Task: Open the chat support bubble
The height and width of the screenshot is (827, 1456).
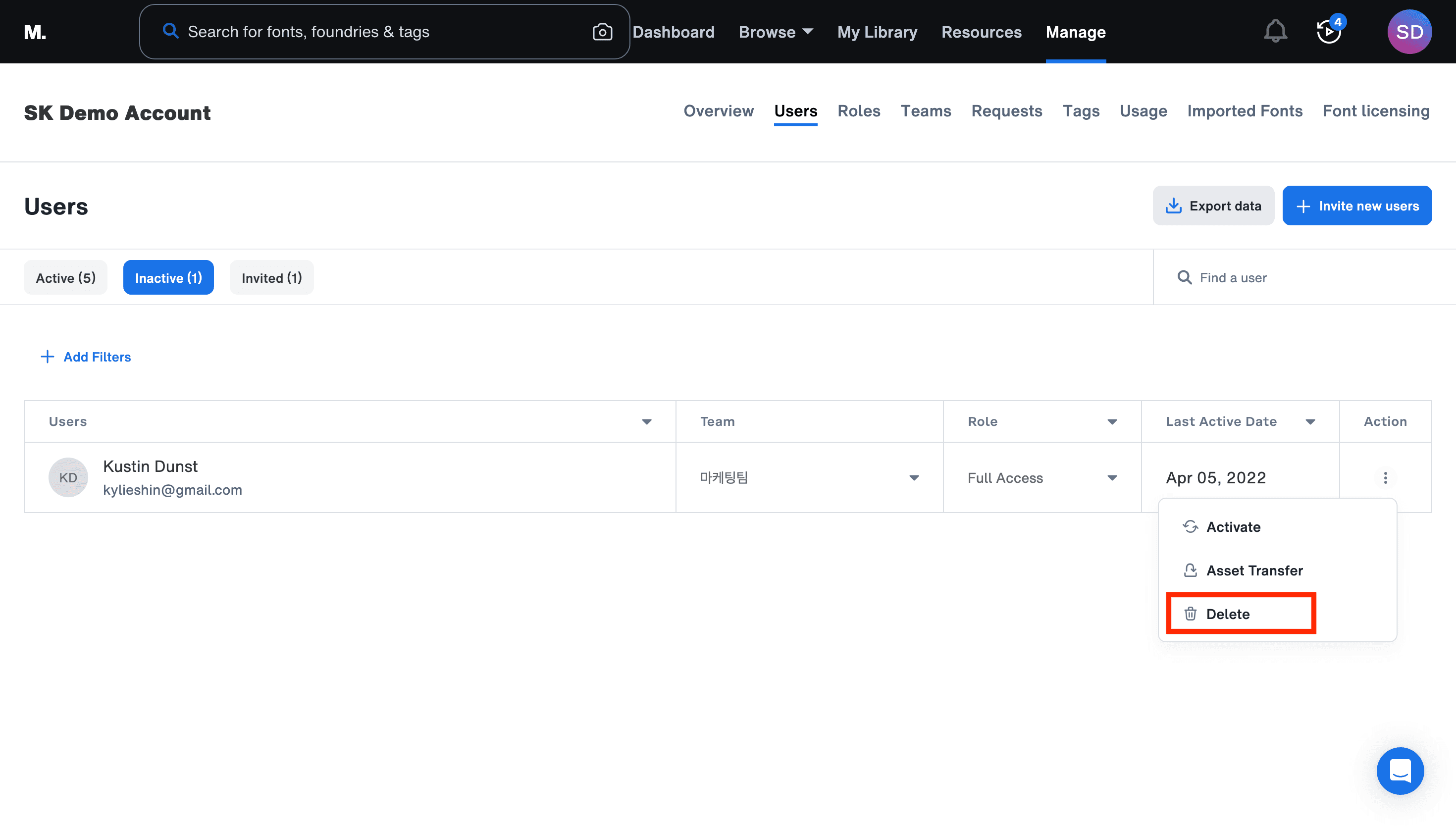Action: [1400, 771]
